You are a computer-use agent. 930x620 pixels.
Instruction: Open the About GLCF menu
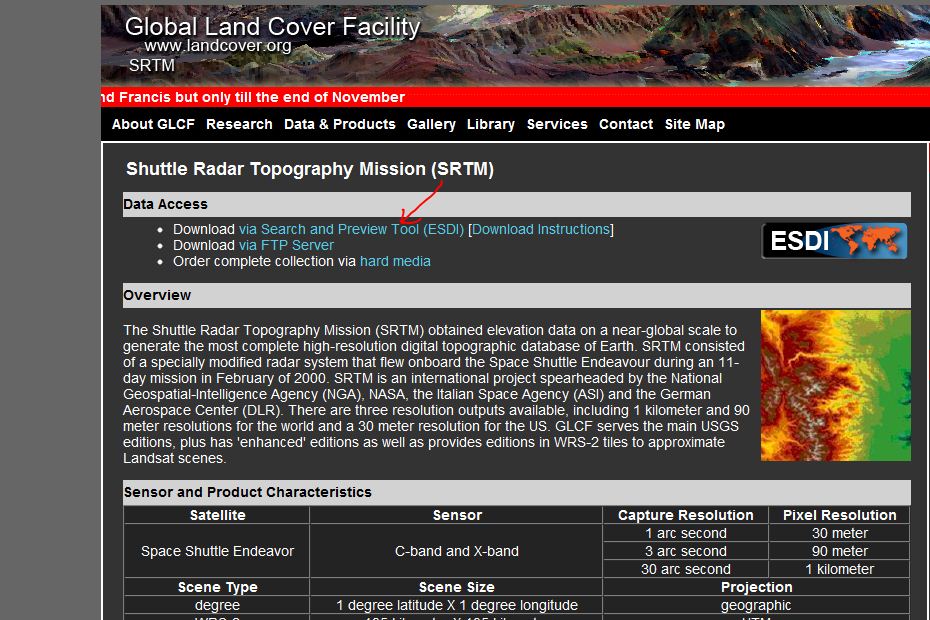[x=153, y=124]
